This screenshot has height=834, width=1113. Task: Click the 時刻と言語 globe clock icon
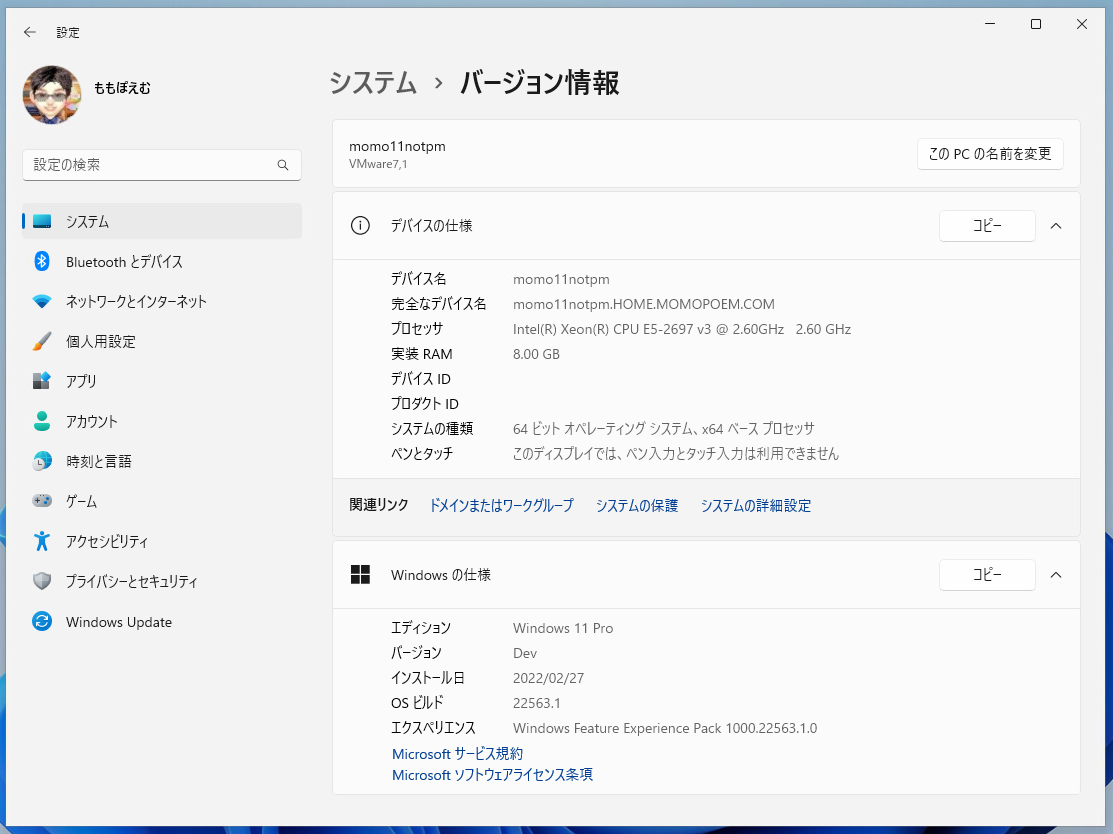coord(42,461)
